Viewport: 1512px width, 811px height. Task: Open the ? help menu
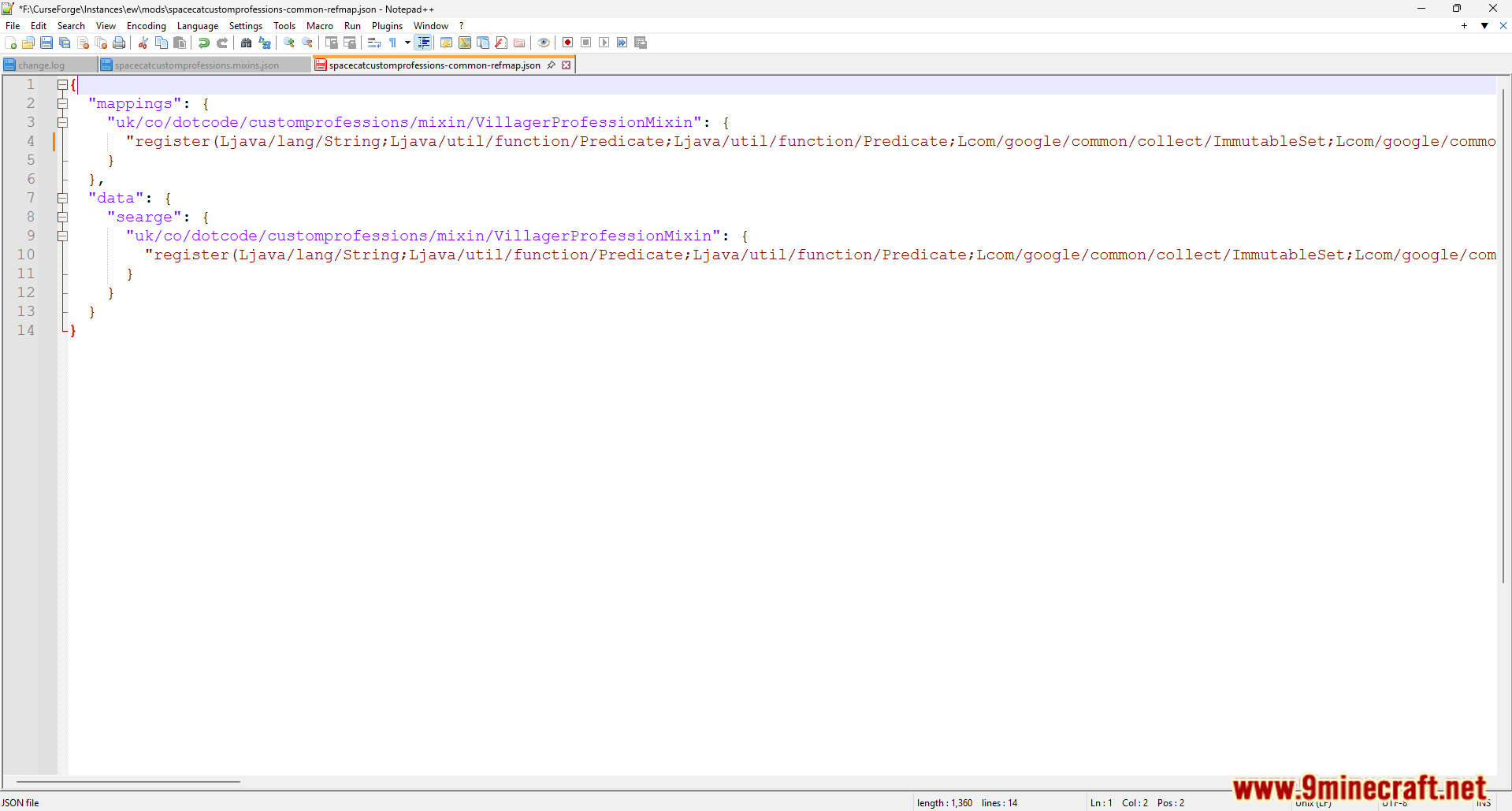(x=462, y=26)
